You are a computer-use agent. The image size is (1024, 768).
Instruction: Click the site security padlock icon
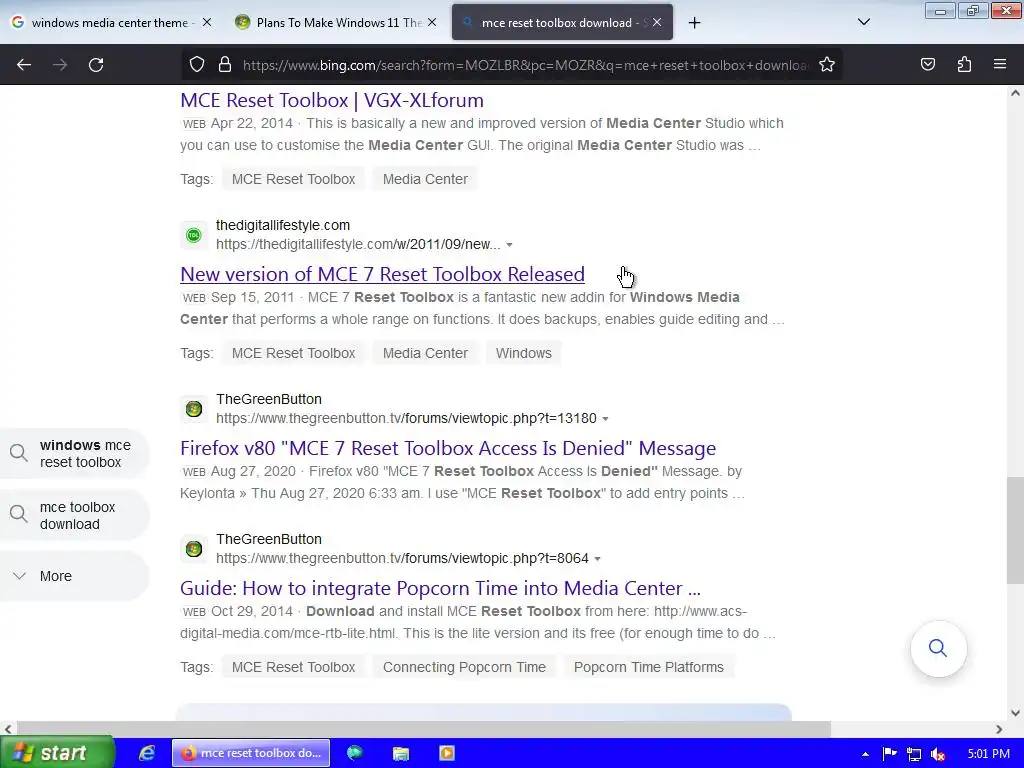pos(225,65)
